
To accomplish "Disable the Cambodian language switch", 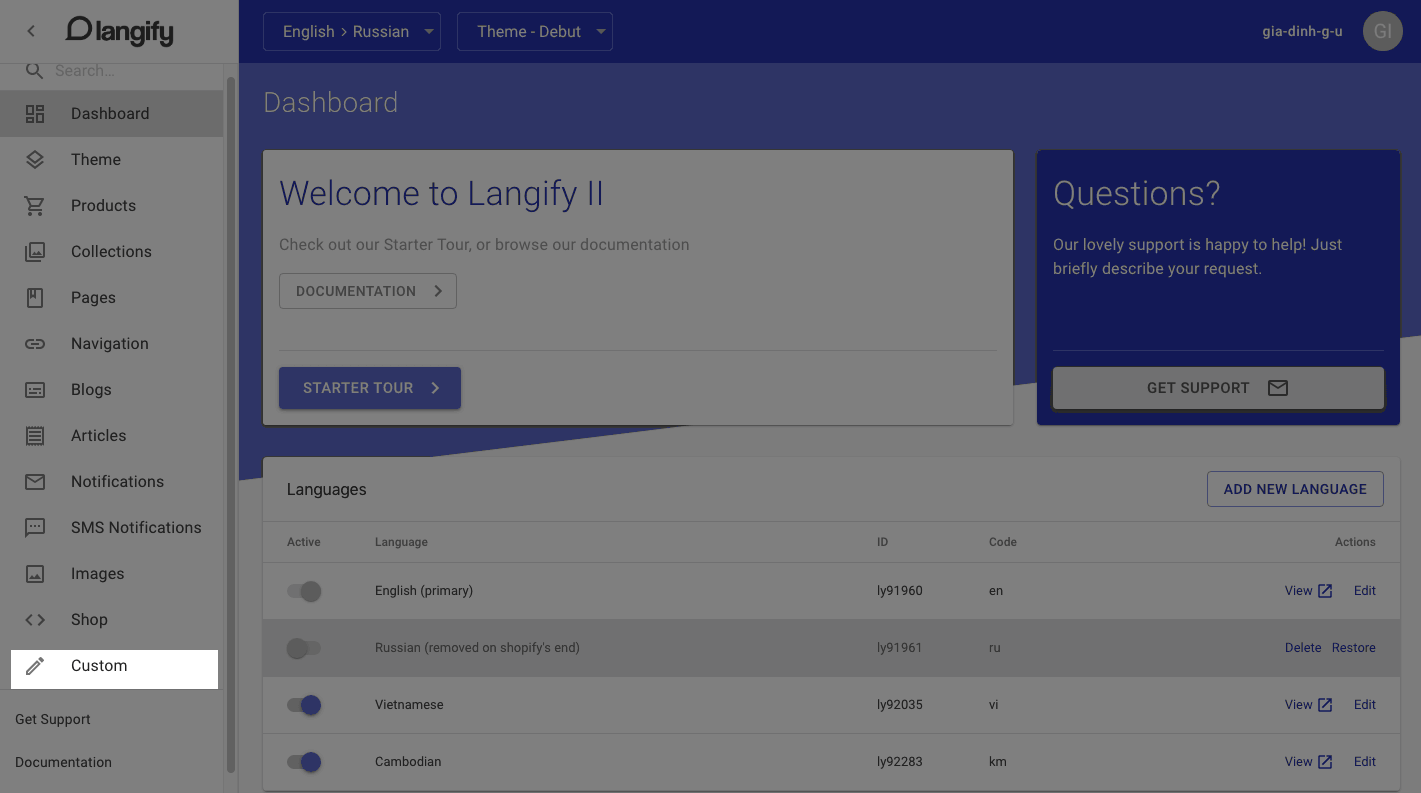I will tap(304, 762).
